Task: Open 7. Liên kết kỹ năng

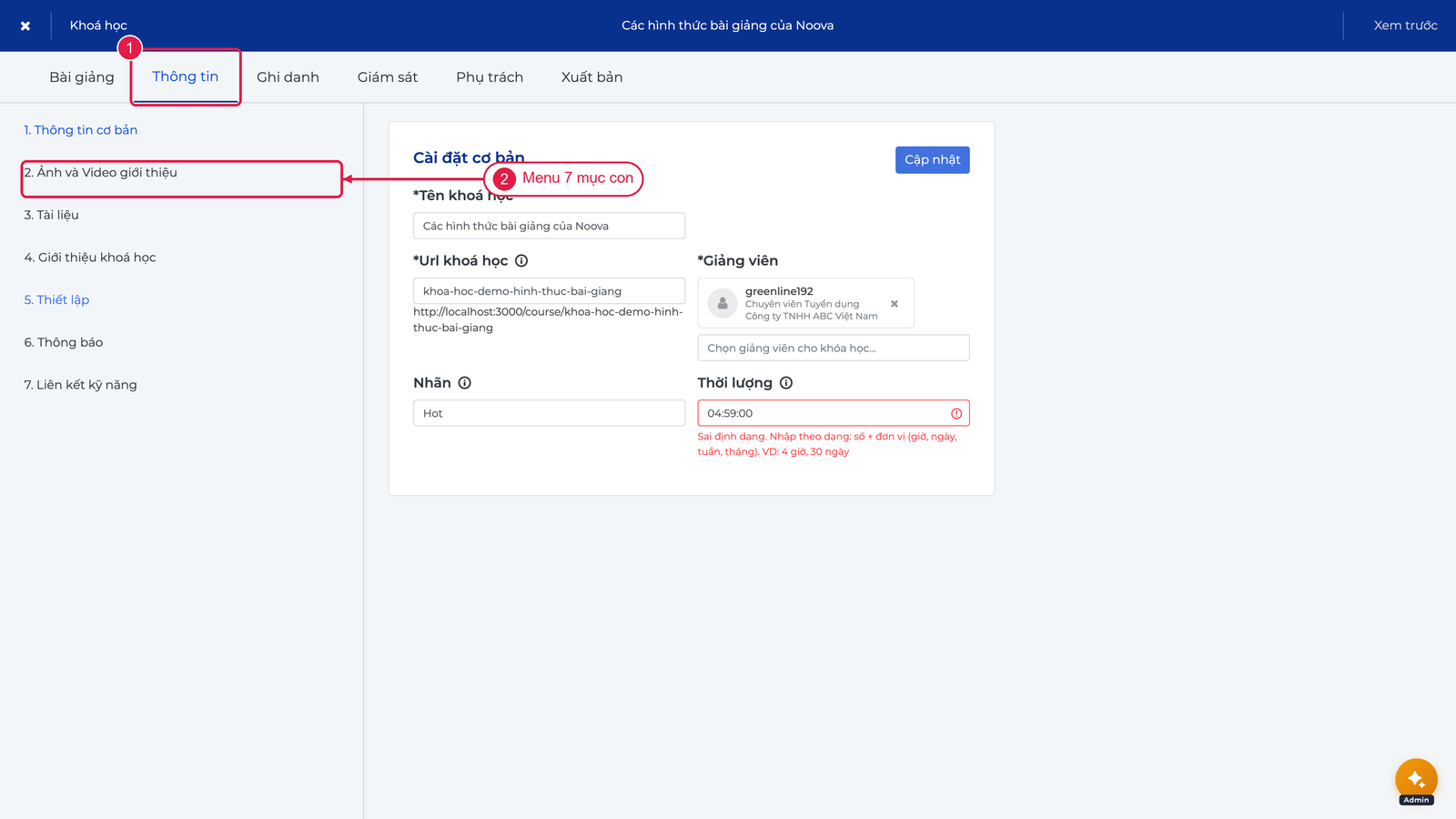Action: pyautogui.click(x=81, y=385)
